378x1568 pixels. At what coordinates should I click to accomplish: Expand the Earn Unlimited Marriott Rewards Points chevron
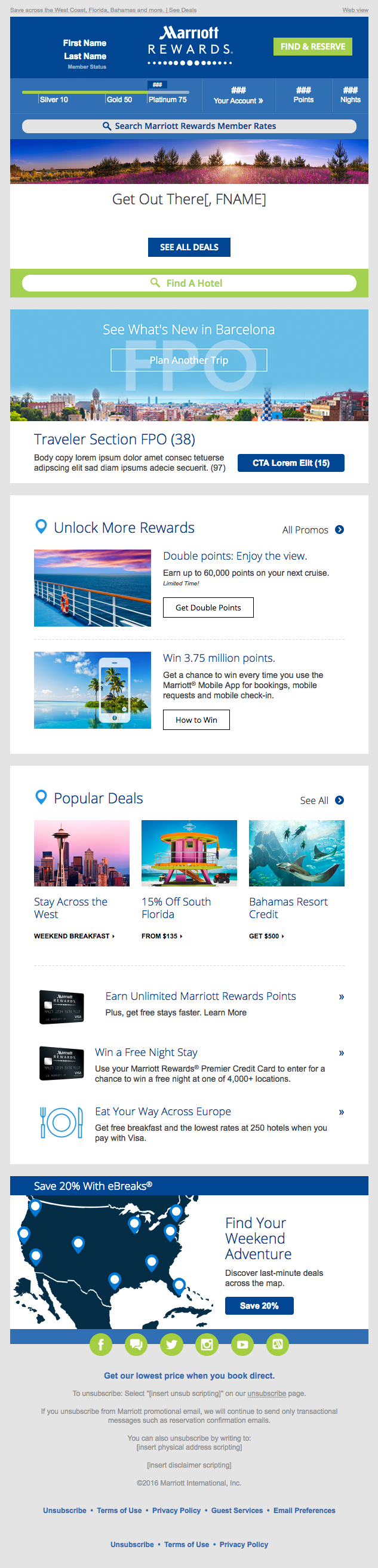click(342, 997)
